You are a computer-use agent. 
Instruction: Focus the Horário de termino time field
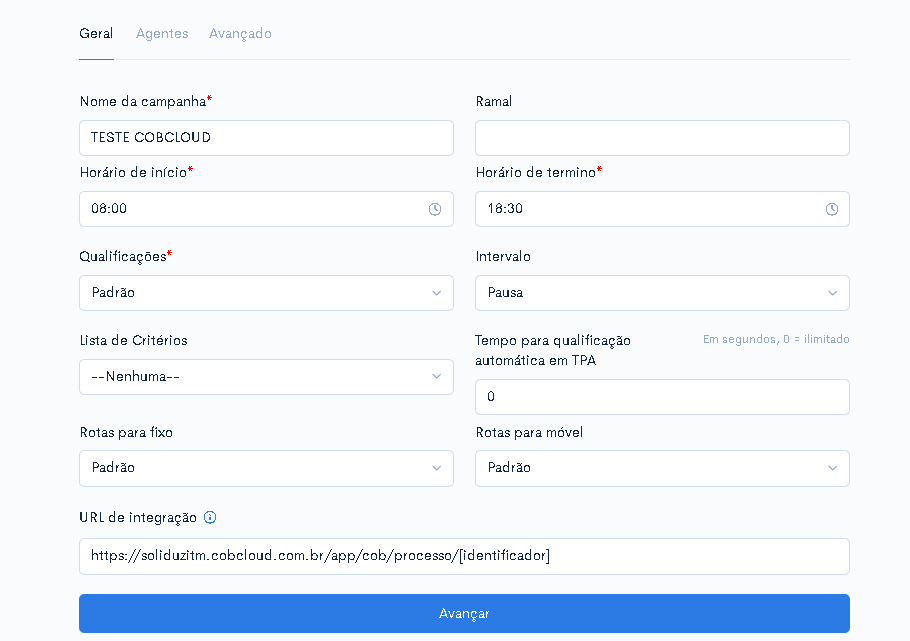pyautogui.click(x=662, y=209)
